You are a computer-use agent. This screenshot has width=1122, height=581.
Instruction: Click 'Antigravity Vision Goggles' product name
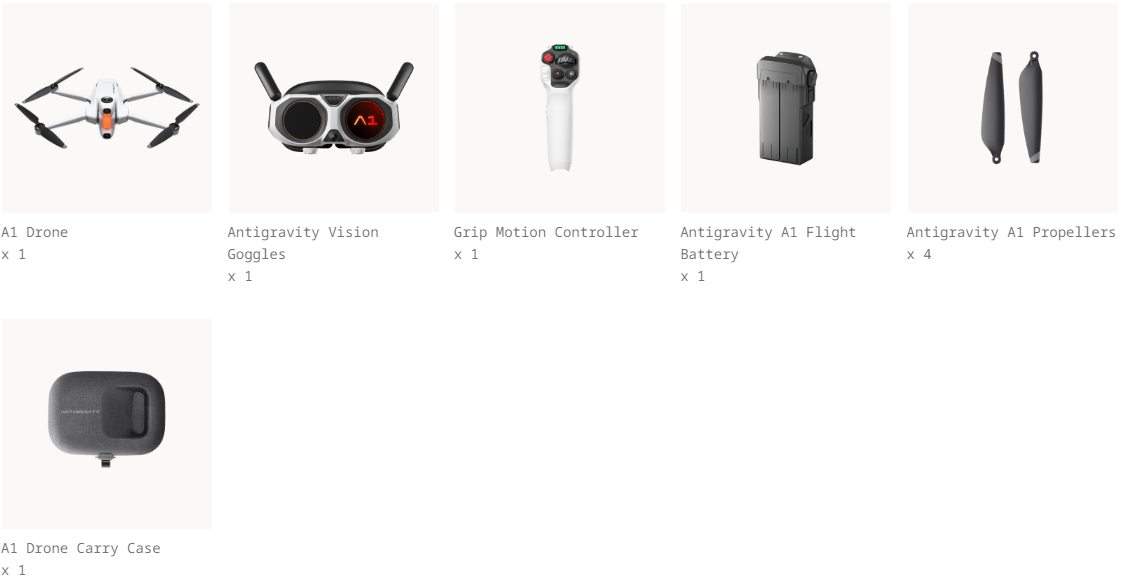point(303,243)
